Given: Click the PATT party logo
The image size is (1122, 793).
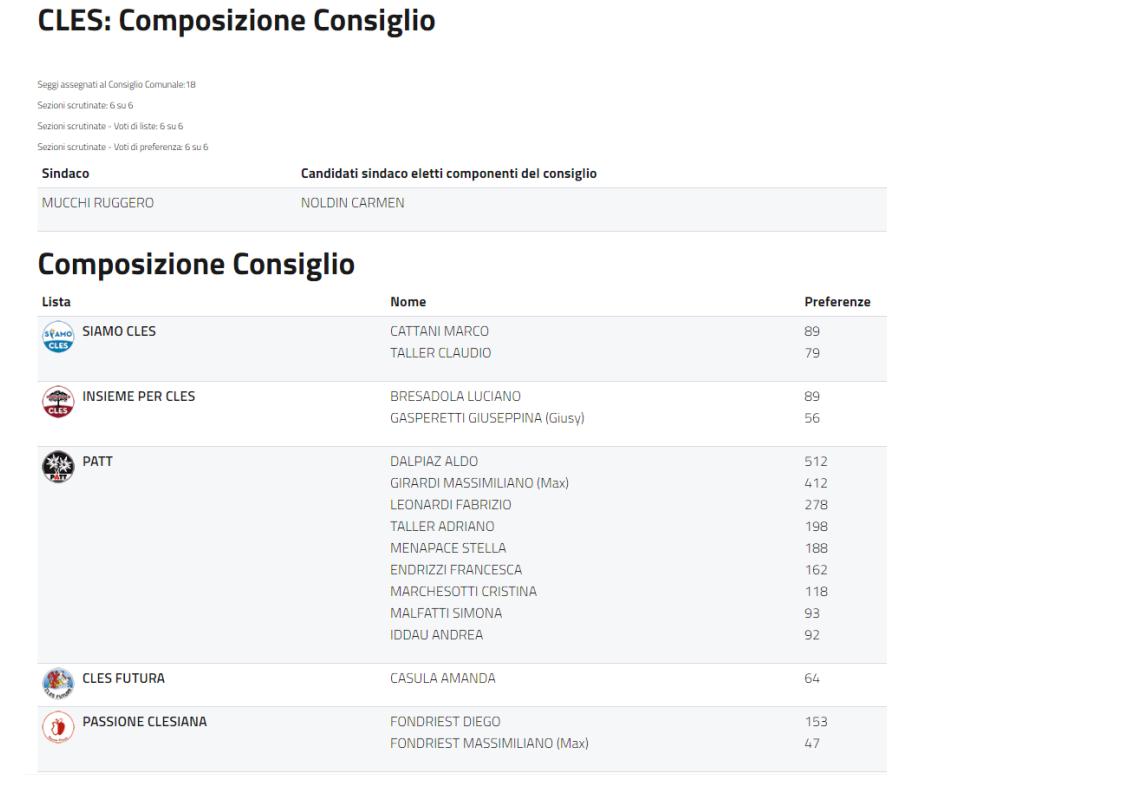Looking at the screenshot, I should (x=55, y=467).
